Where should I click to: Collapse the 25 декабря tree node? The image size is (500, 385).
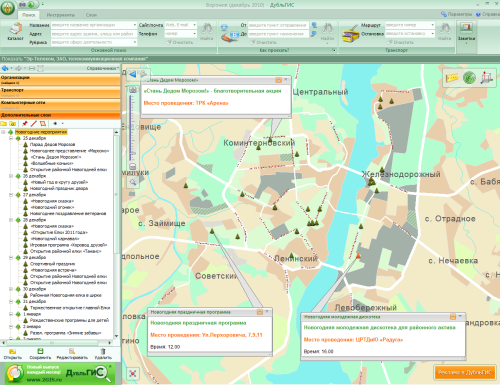11,138
